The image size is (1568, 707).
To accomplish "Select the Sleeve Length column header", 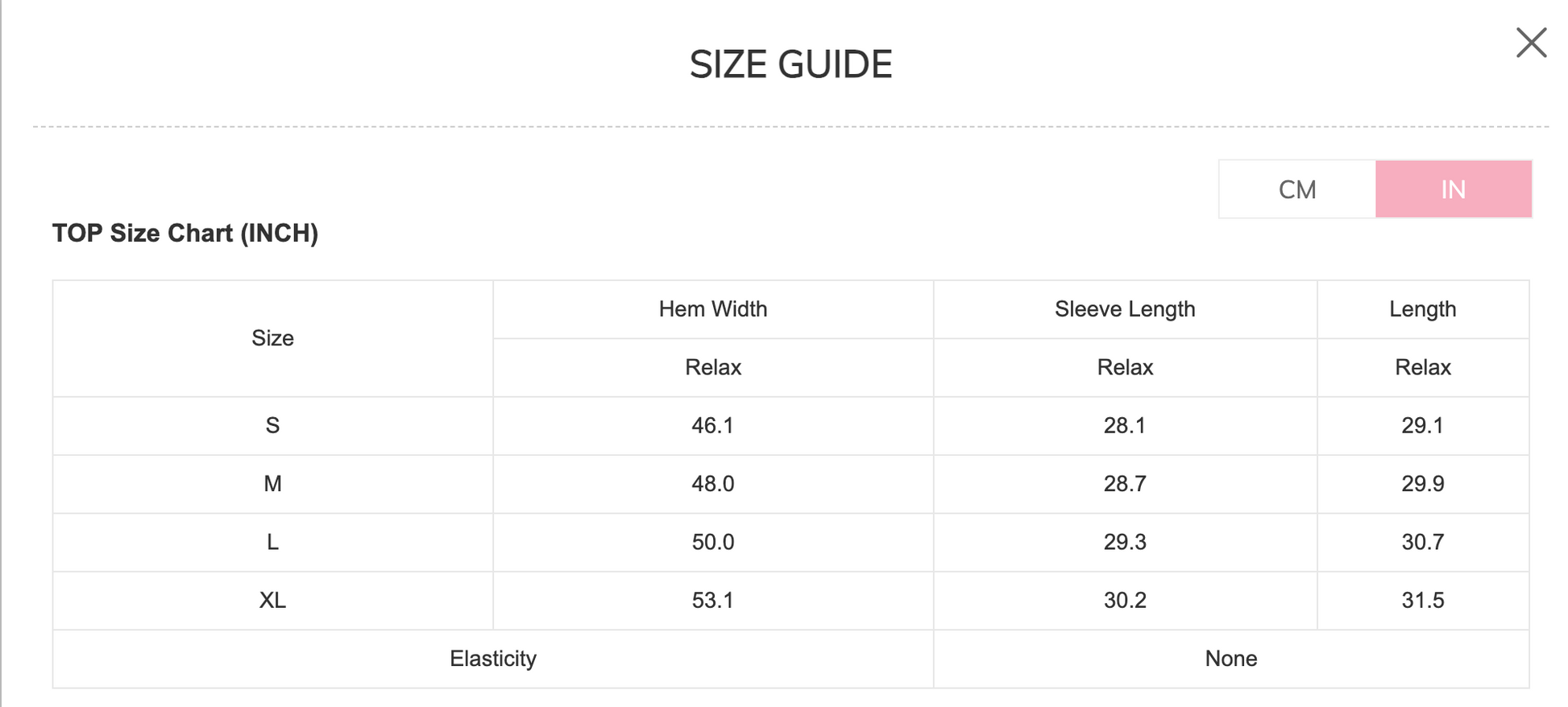I will point(1124,309).
